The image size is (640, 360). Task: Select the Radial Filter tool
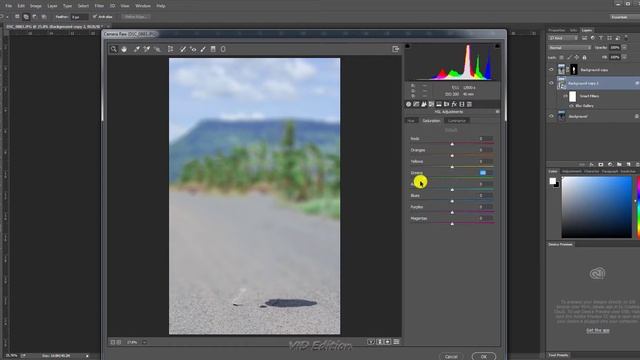[x=223, y=49]
